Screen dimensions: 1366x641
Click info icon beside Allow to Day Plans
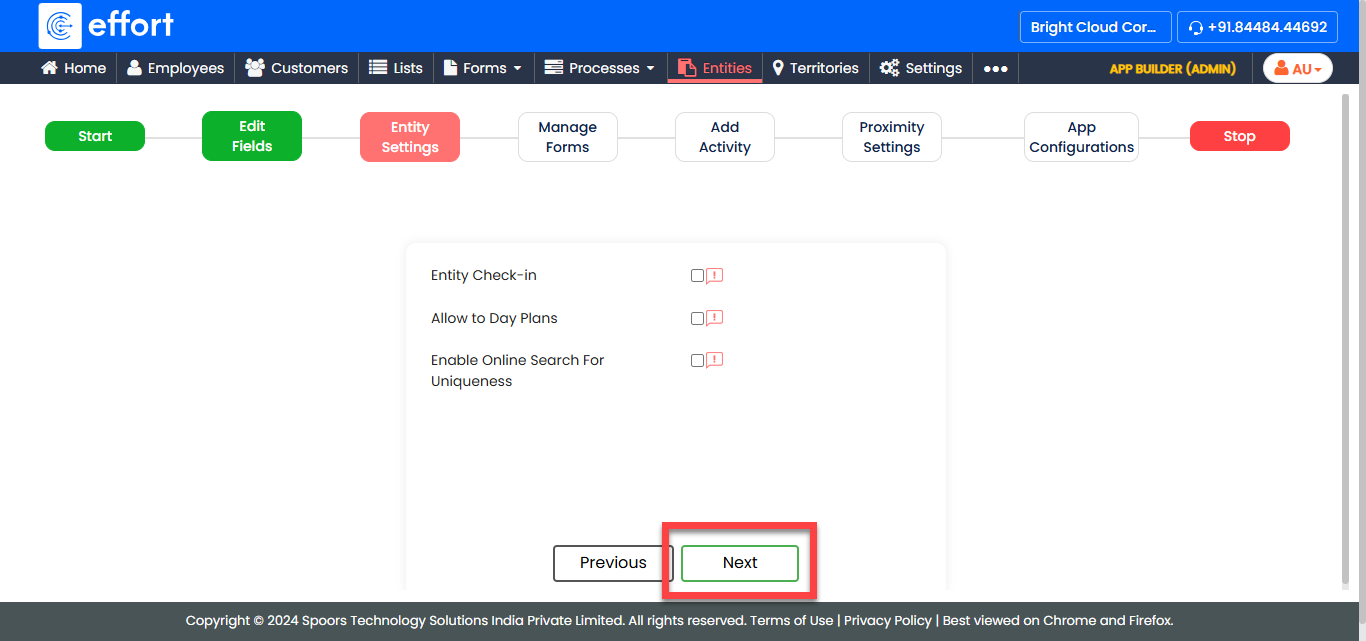(715, 318)
